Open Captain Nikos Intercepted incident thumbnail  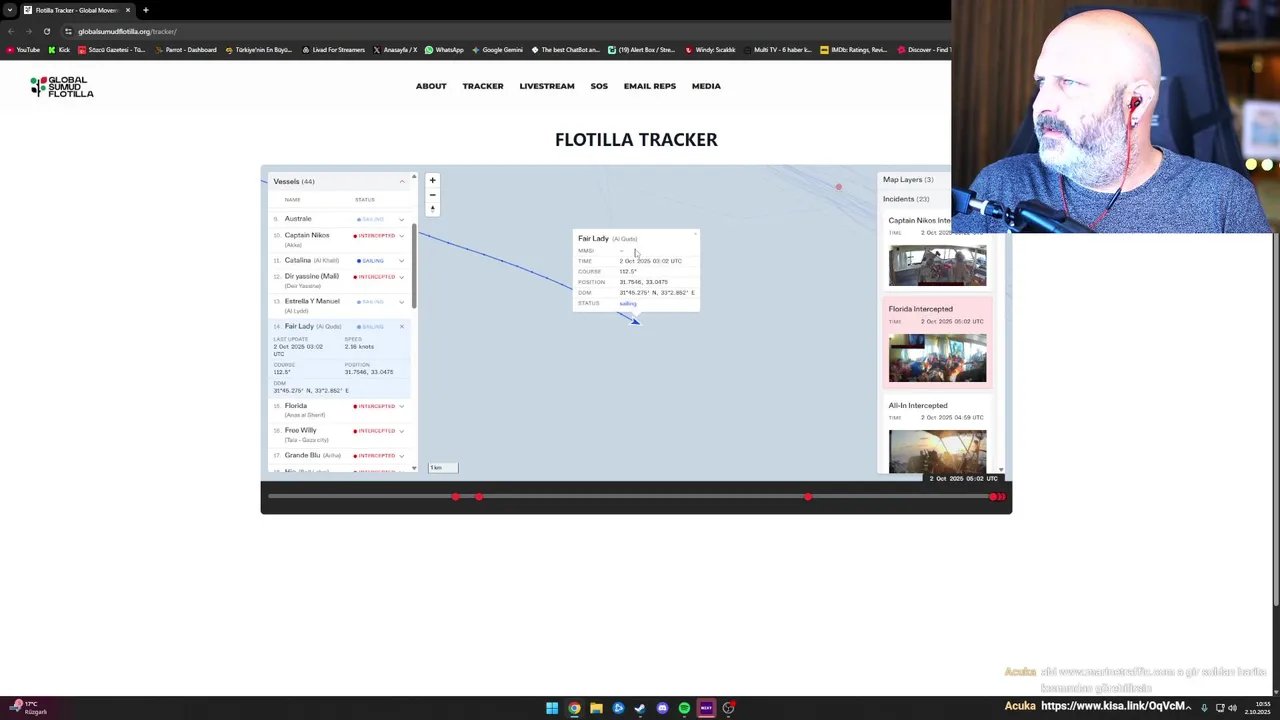coord(937,265)
